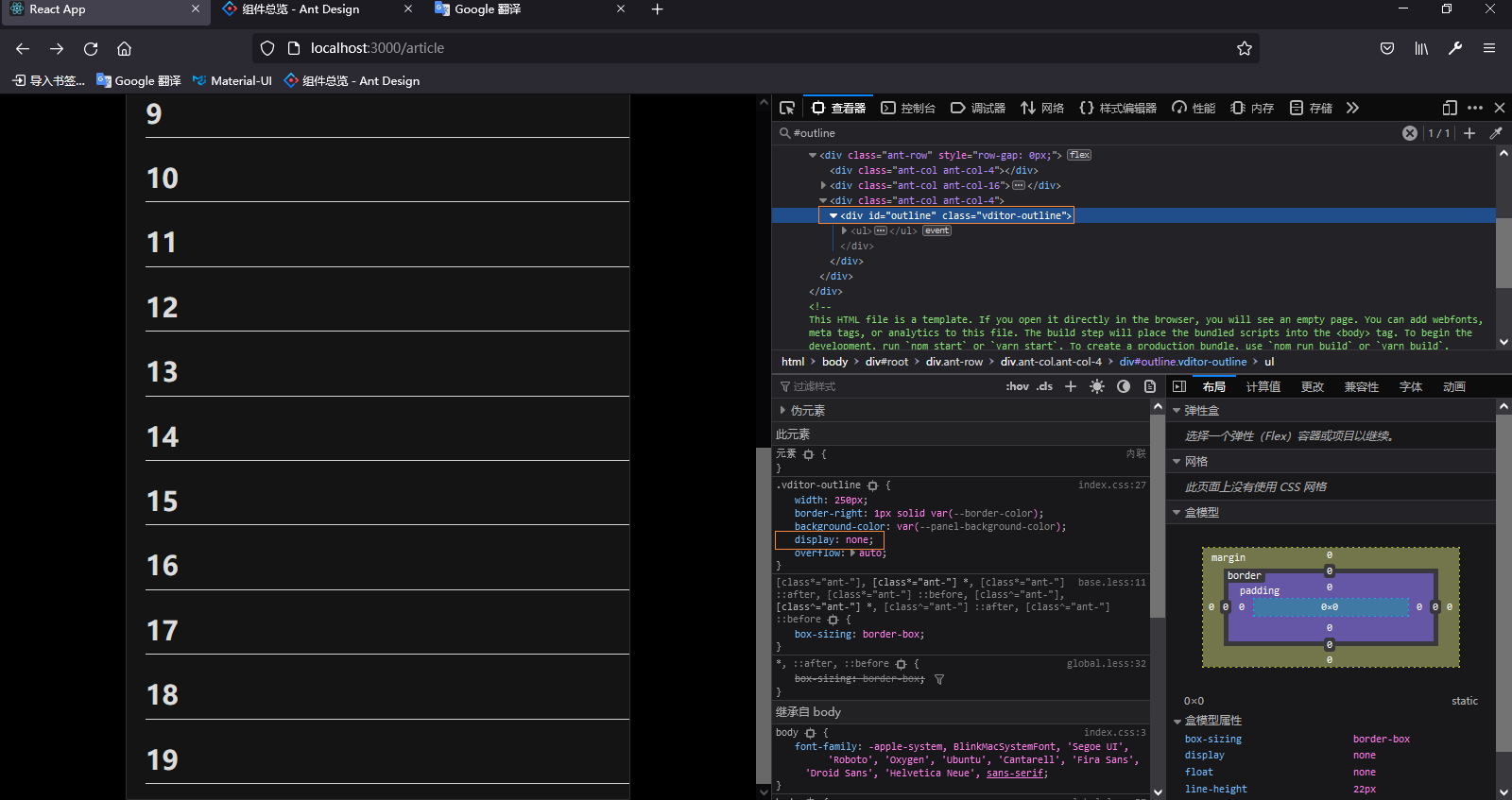This screenshot has width=1512, height=800.
Task: Switch to the 更改 changes tab
Action: [x=1313, y=386]
